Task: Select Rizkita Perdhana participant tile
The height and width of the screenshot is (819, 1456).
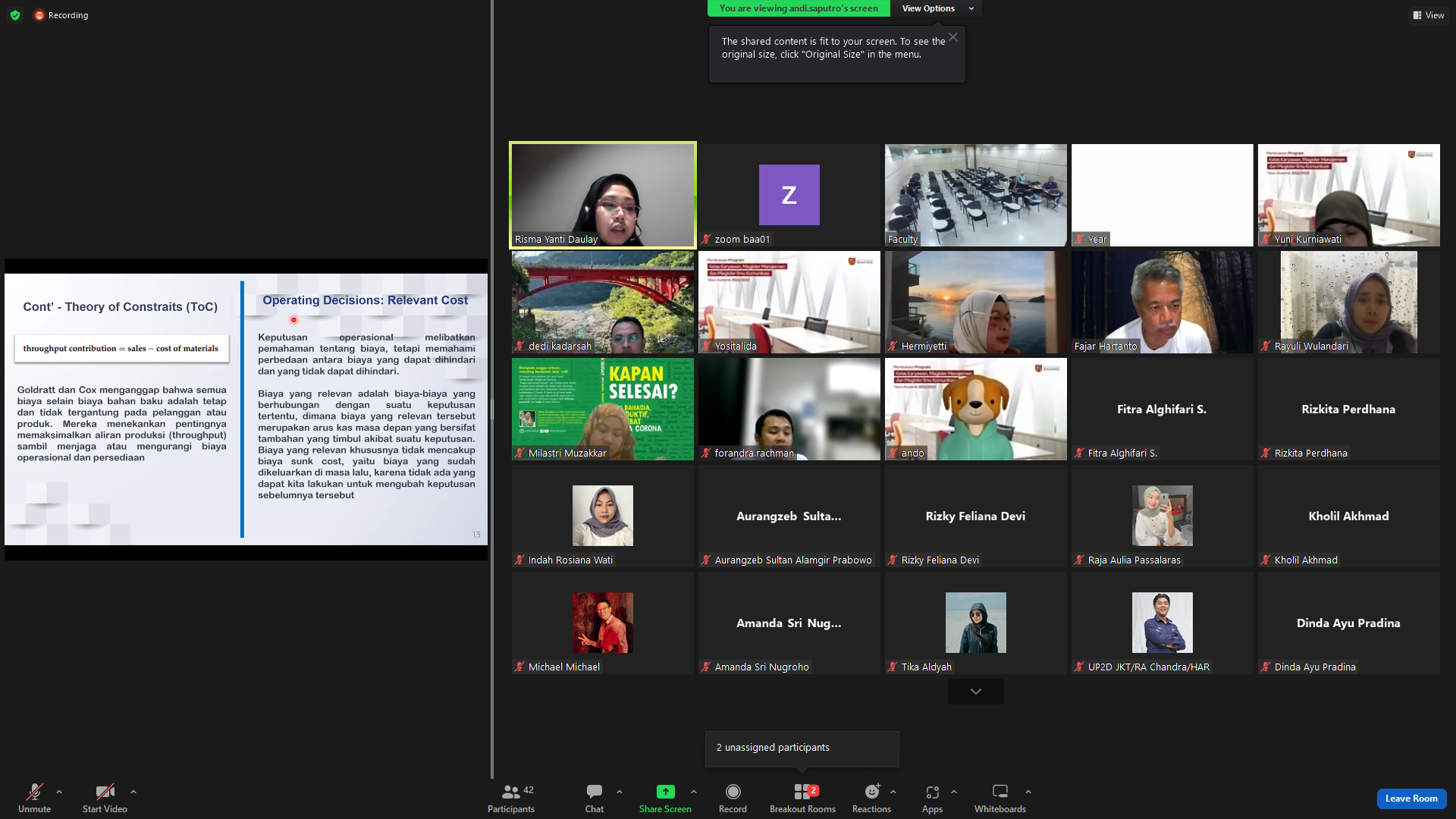Action: click(x=1349, y=409)
